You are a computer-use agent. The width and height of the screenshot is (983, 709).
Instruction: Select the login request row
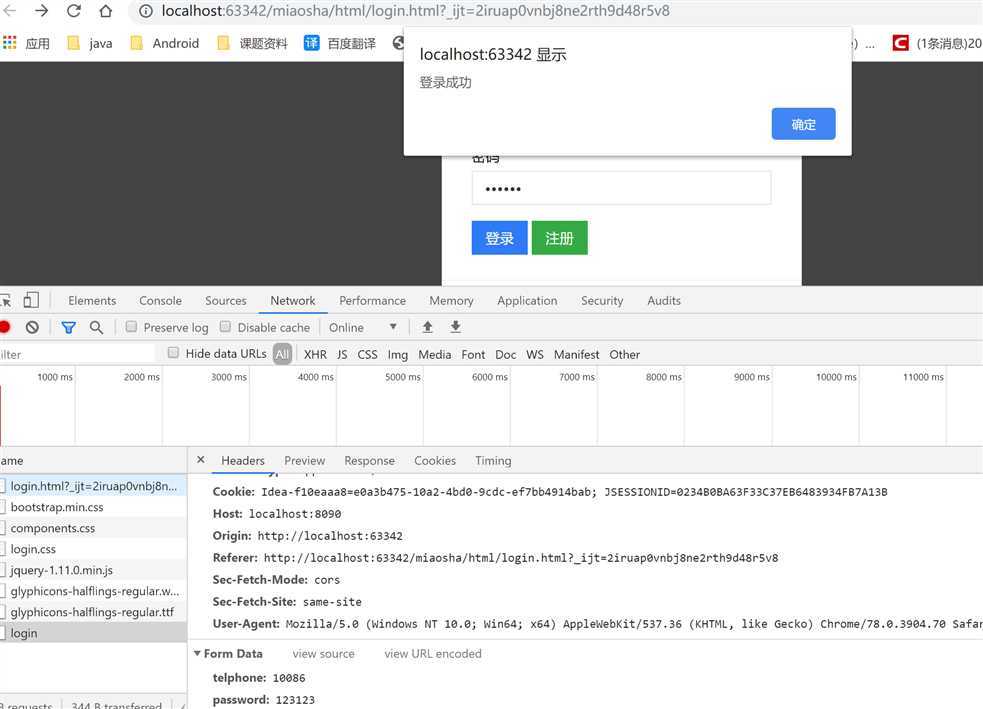tap(93, 633)
